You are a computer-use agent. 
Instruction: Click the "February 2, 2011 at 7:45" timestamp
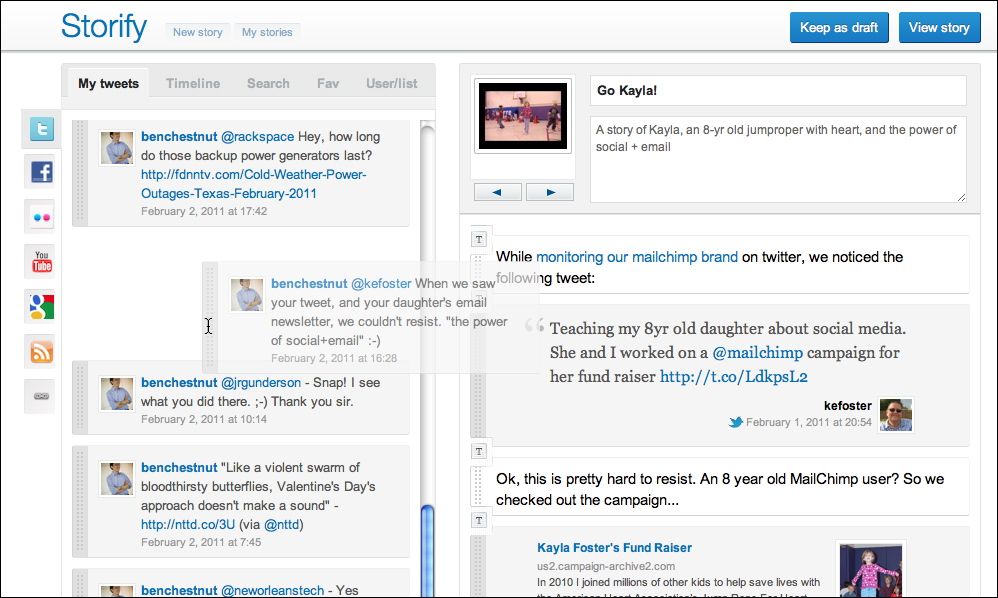pyautogui.click(x=201, y=542)
